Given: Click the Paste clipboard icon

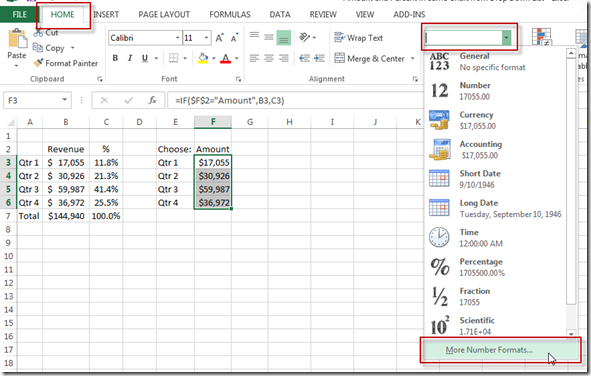Looking at the screenshot, I should pyautogui.click(x=17, y=39).
